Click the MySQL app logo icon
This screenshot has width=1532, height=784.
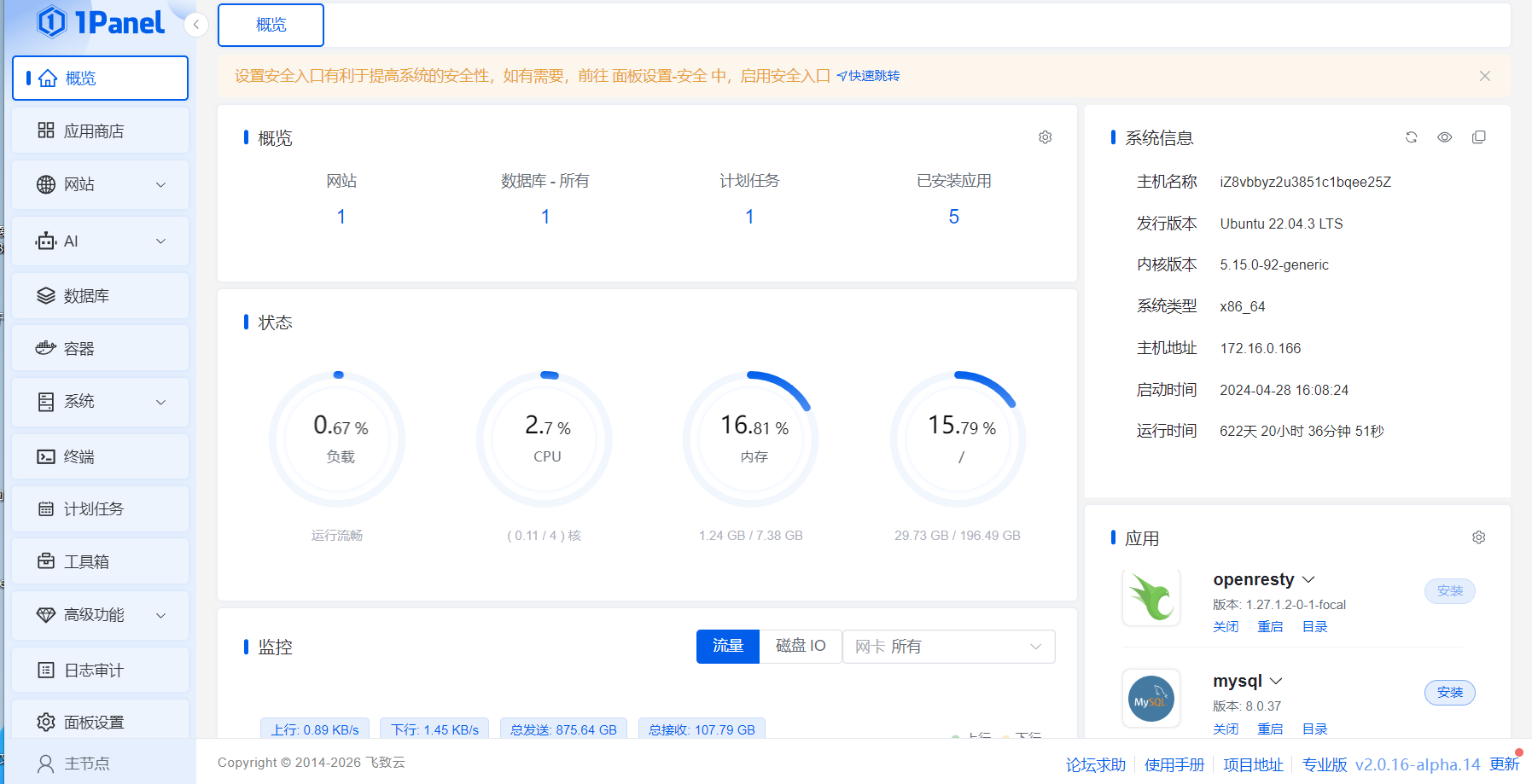(1150, 699)
